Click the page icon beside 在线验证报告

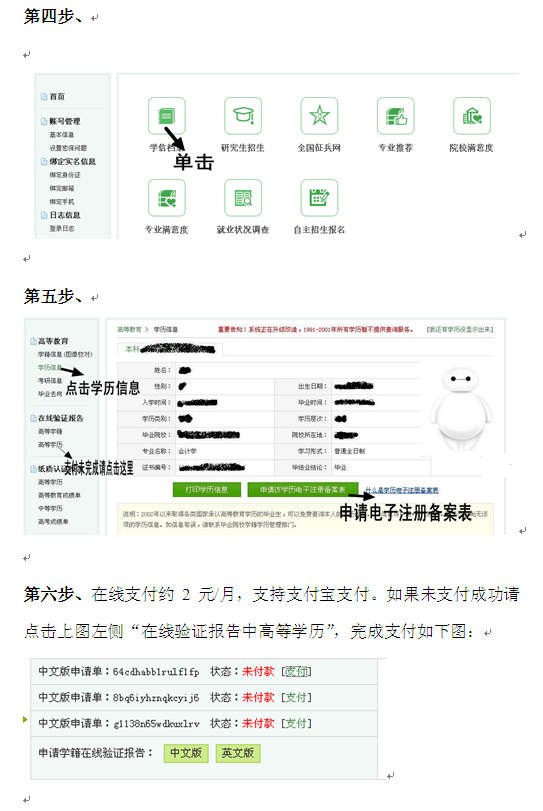33,418
